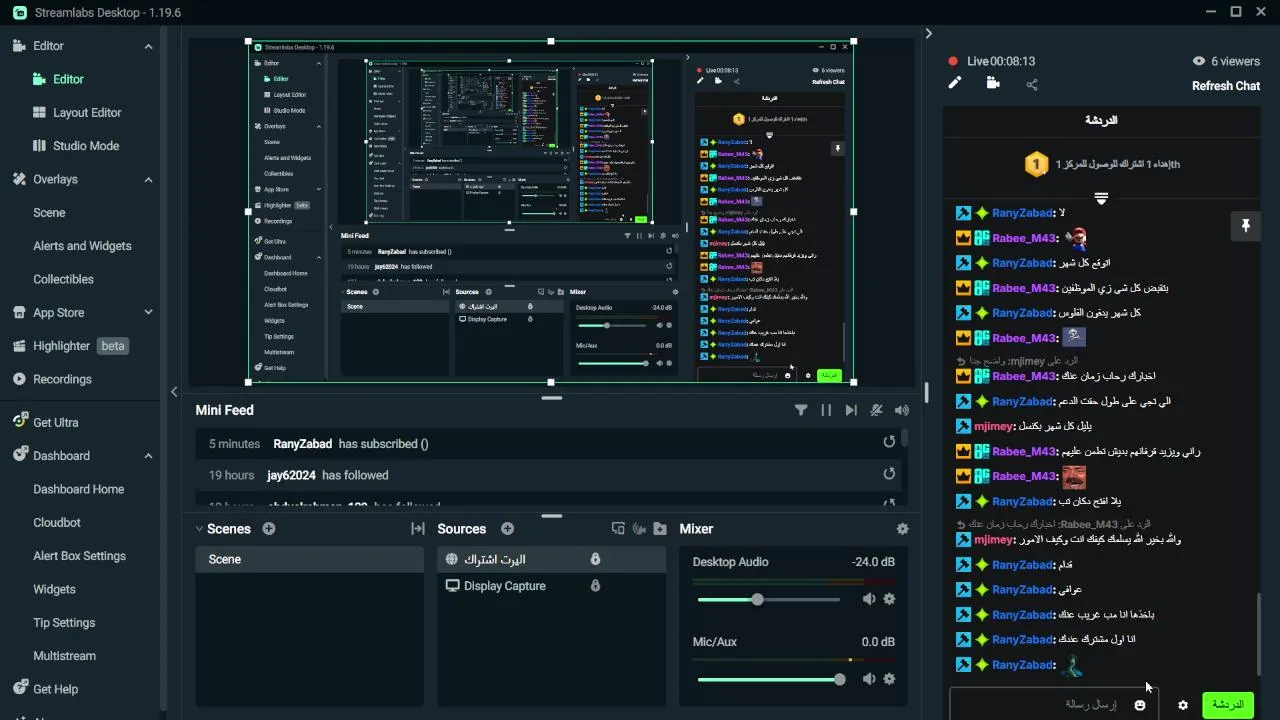Edit stream info with pencil icon
The image size is (1280, 720).
955,84
